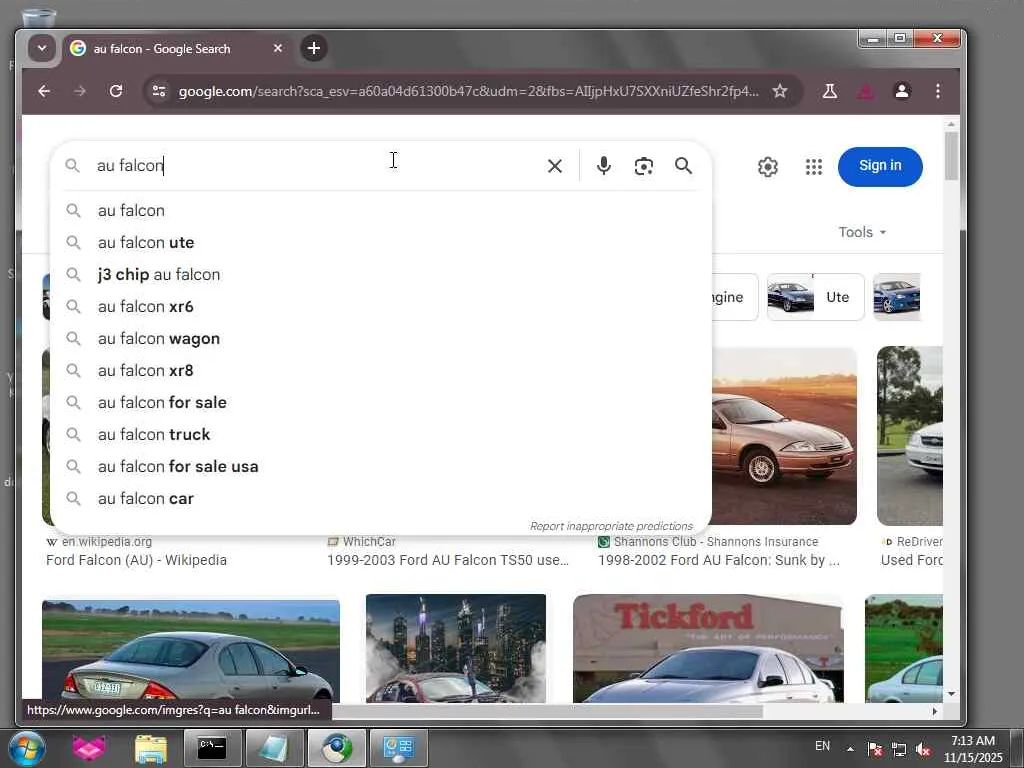Open the Chrome Labs flask icon
The image size is (1024, 768).
830,91
